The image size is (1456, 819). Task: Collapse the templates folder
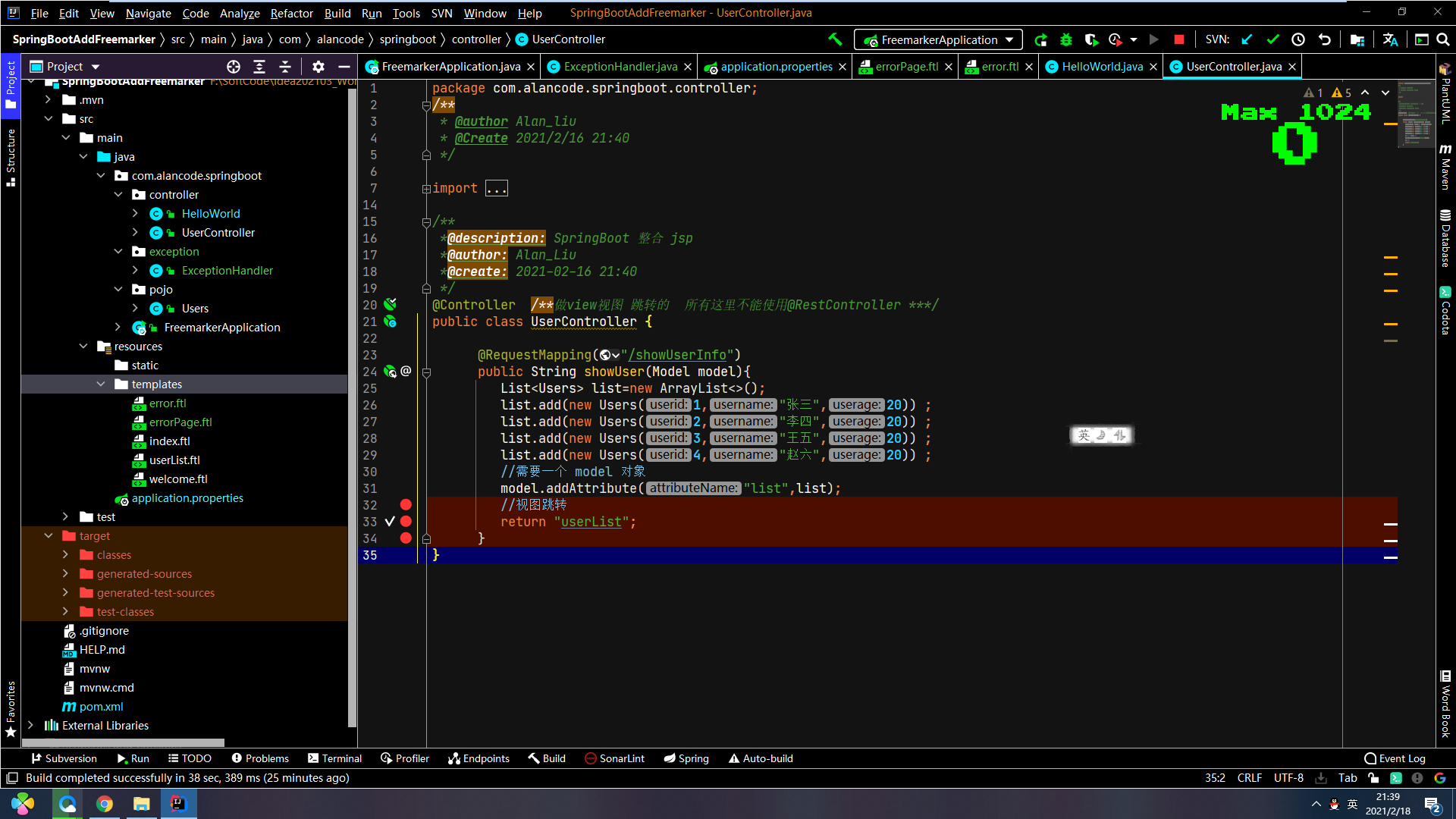(x=101, y=384)
